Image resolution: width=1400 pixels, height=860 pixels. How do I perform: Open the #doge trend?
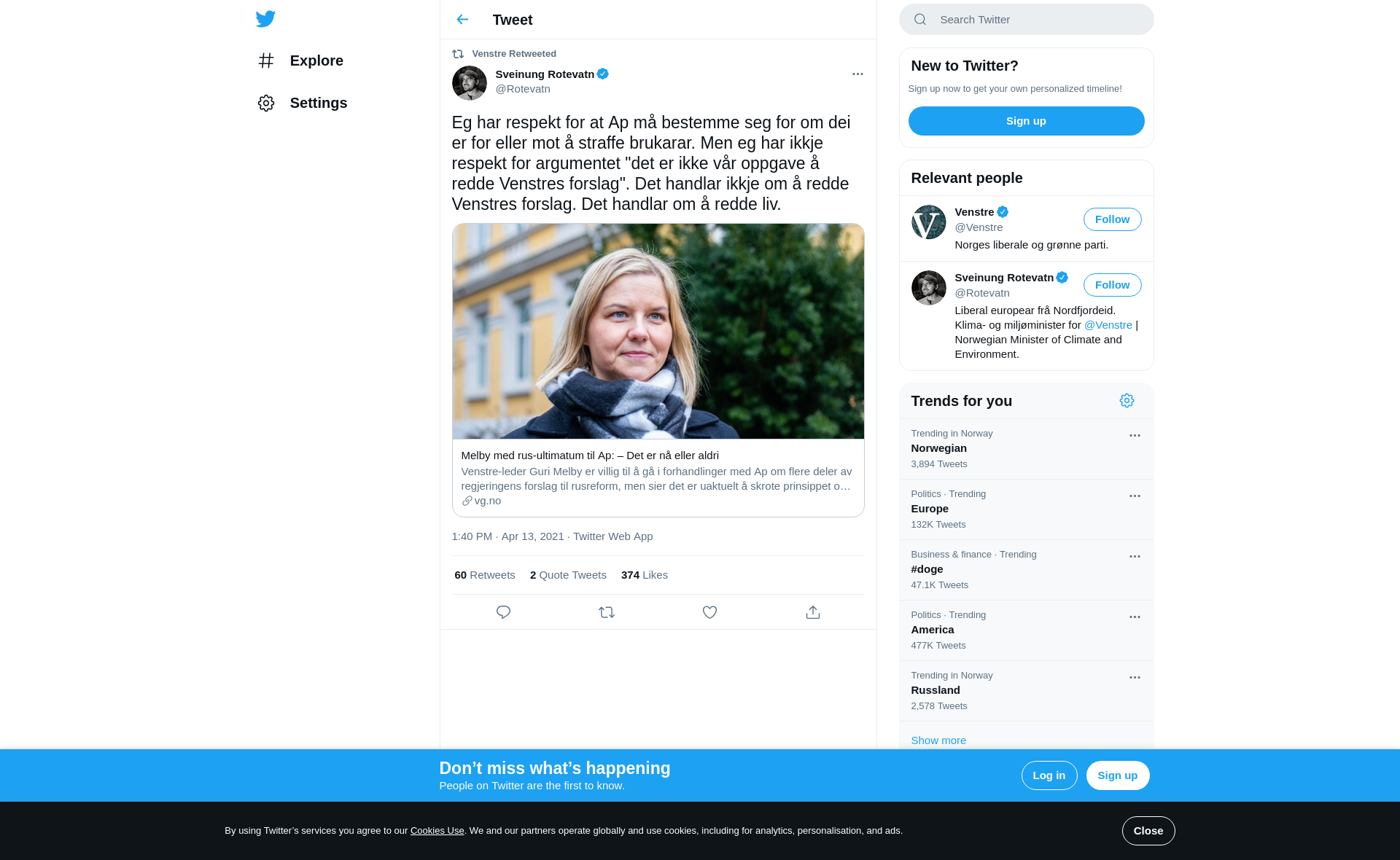(x=1026, y=570)
